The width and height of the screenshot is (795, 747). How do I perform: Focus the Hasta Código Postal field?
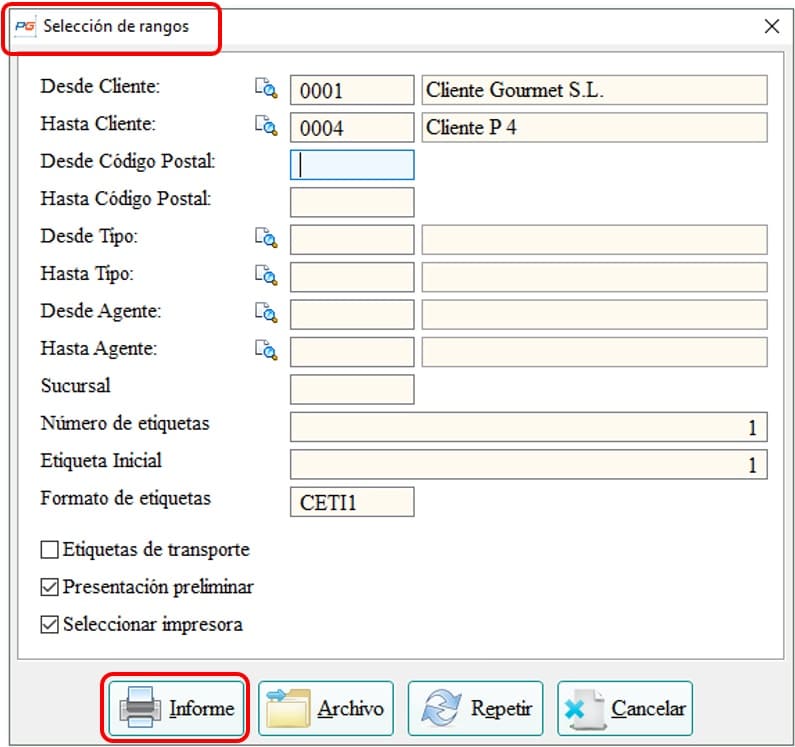coord(352,202)
